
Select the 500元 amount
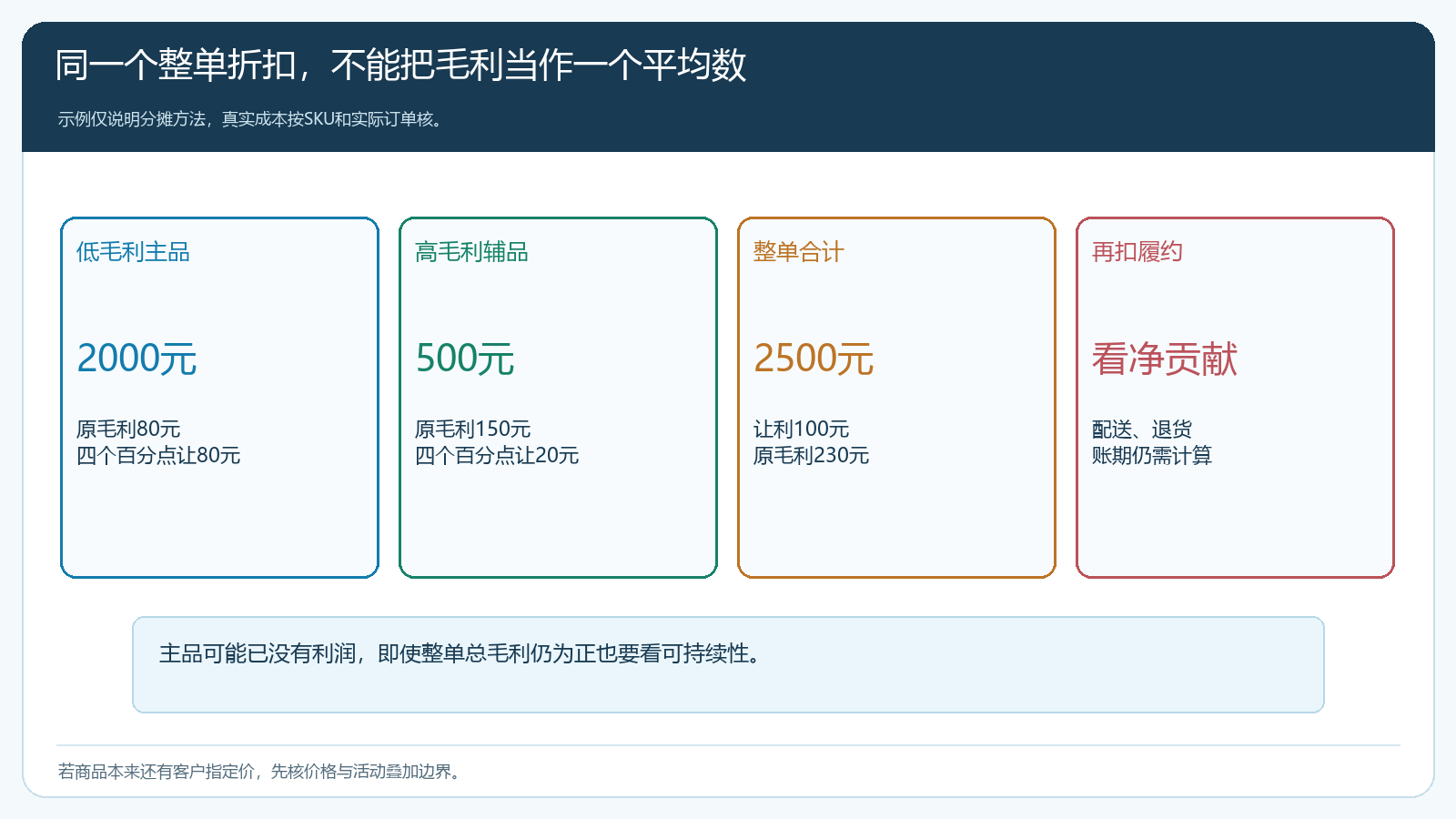(465, 359)
